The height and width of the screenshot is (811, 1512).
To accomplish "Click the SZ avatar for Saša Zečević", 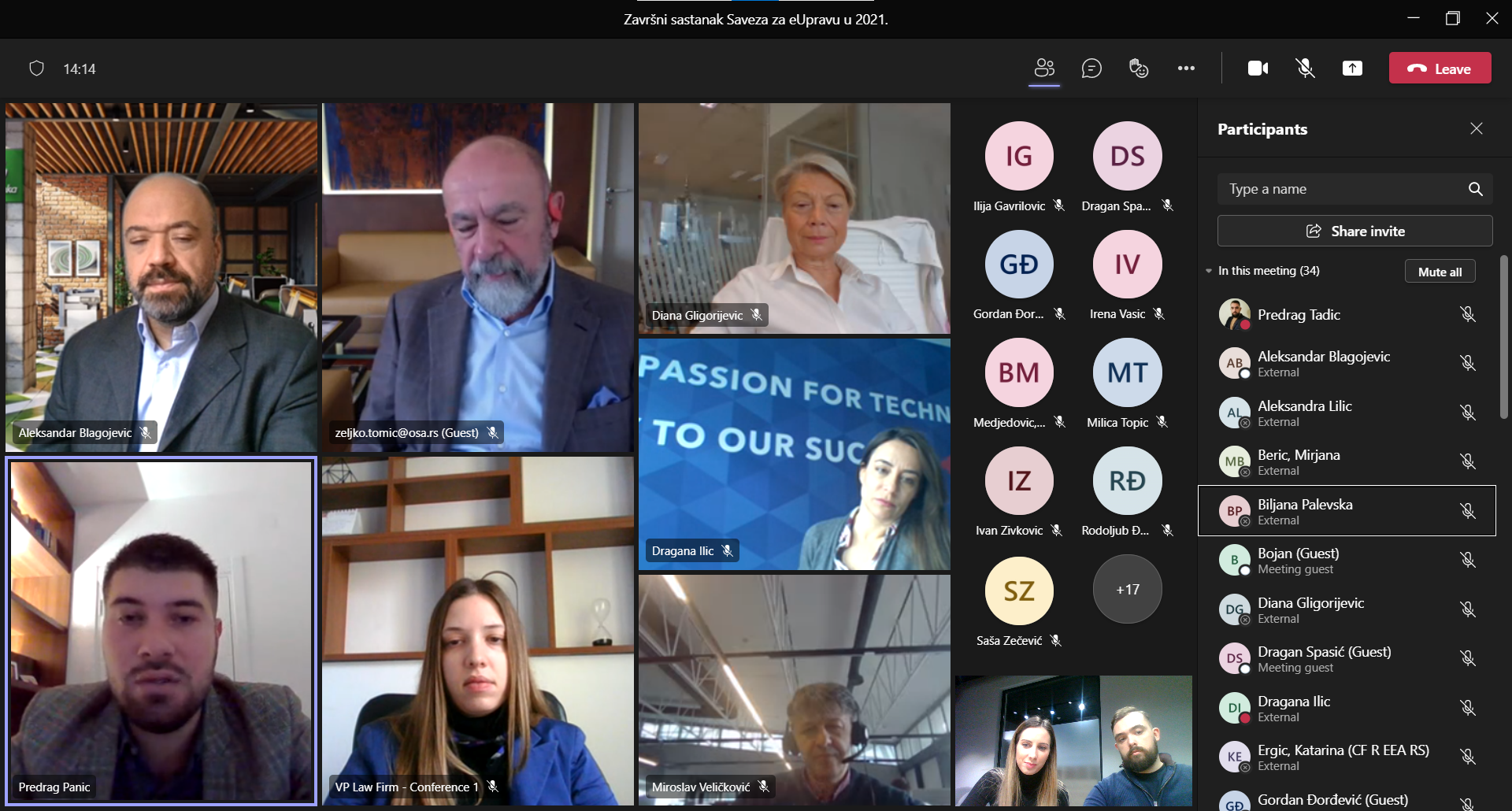I will tap(1019, 591).
